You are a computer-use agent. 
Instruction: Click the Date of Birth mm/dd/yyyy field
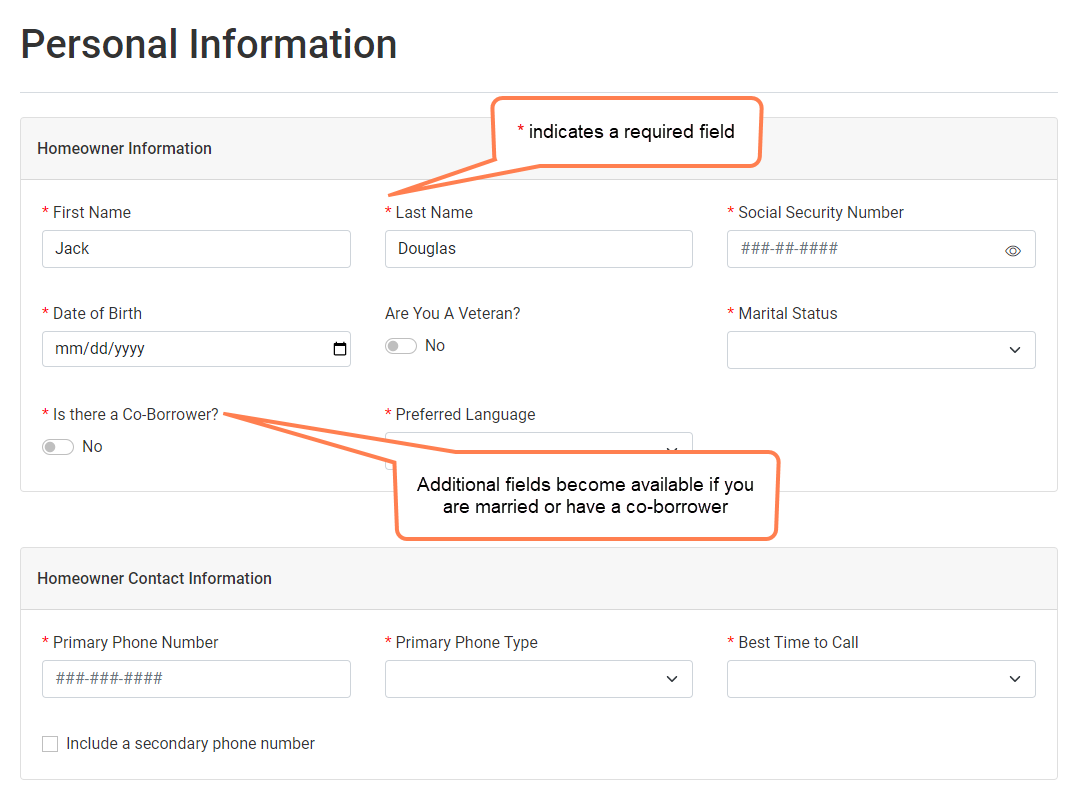coord(180,350)
